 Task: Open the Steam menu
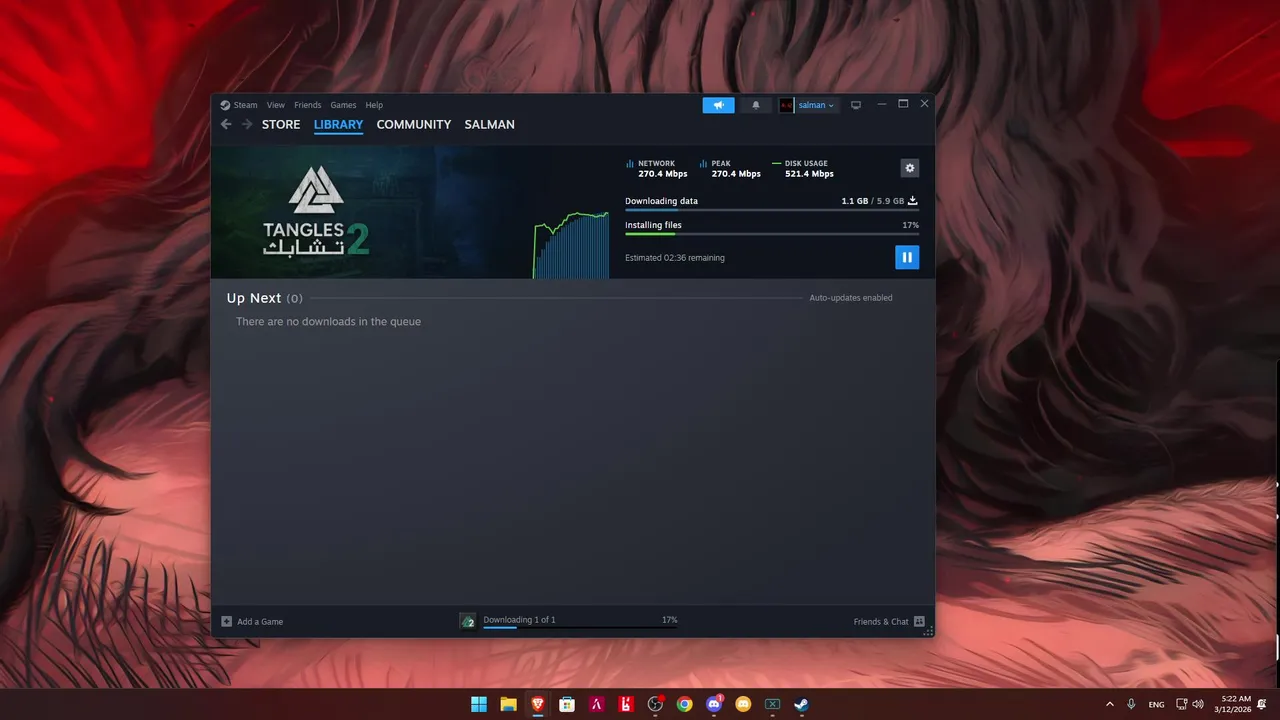pyautogui.click(x=245, y=105)
